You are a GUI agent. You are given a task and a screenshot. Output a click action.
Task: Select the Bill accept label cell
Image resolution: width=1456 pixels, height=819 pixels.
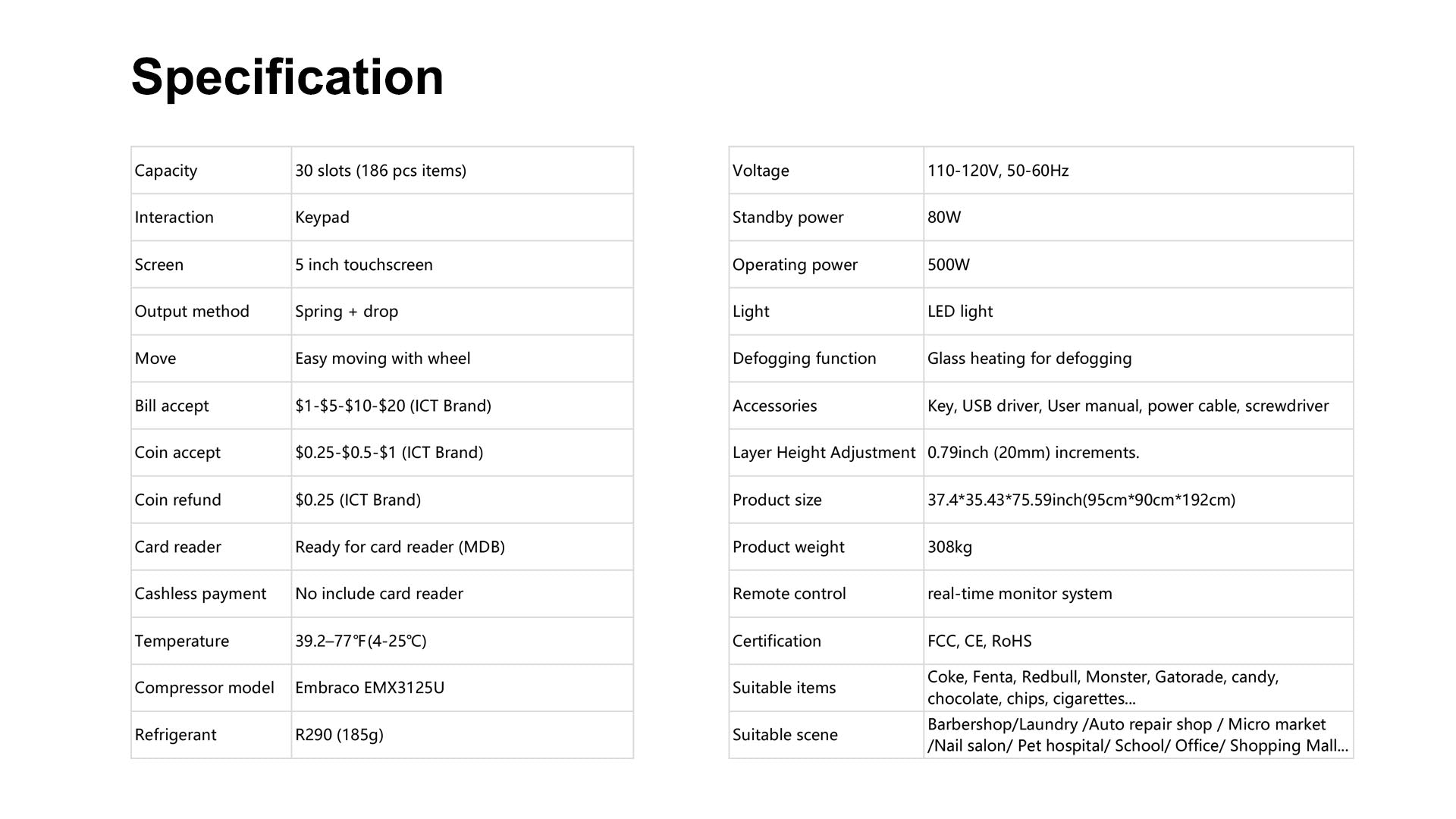click(171, 406)
